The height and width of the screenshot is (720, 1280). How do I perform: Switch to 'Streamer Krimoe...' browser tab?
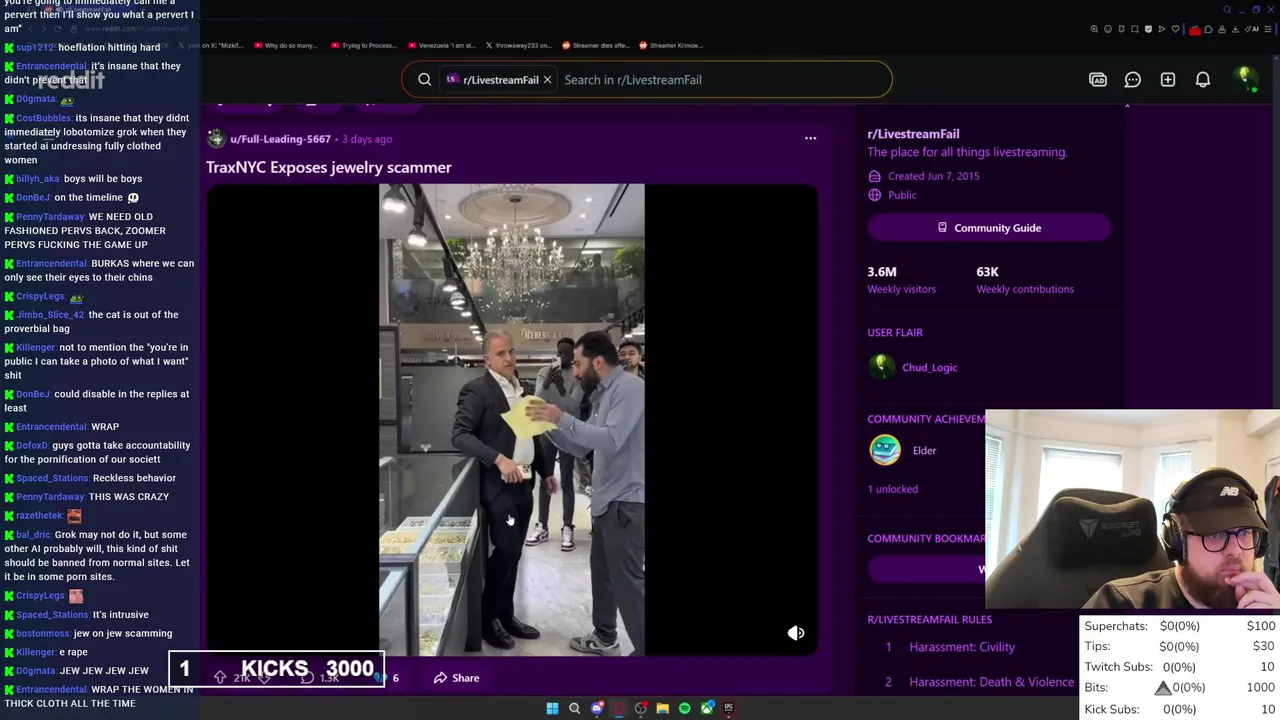[x=671, y=45]
